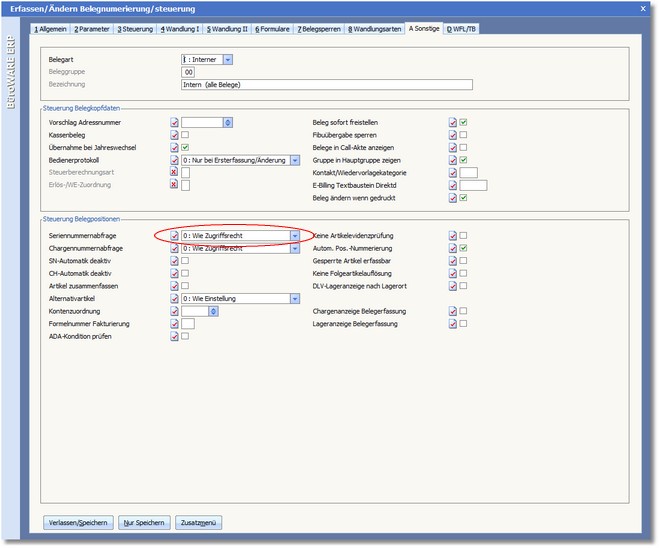Image resolution: width=659 pixels, height=548 pixels.
Task: Switch to the 3 Steuerung tab
Action: coord(135,30)
